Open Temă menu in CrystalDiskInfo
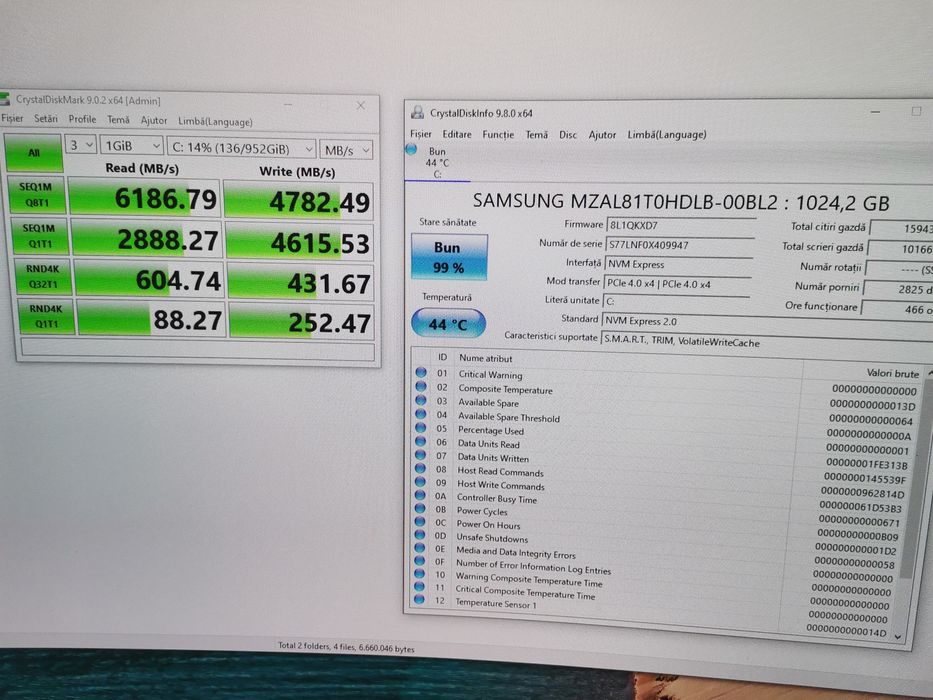Screen dimensions: 933x700 536,135
